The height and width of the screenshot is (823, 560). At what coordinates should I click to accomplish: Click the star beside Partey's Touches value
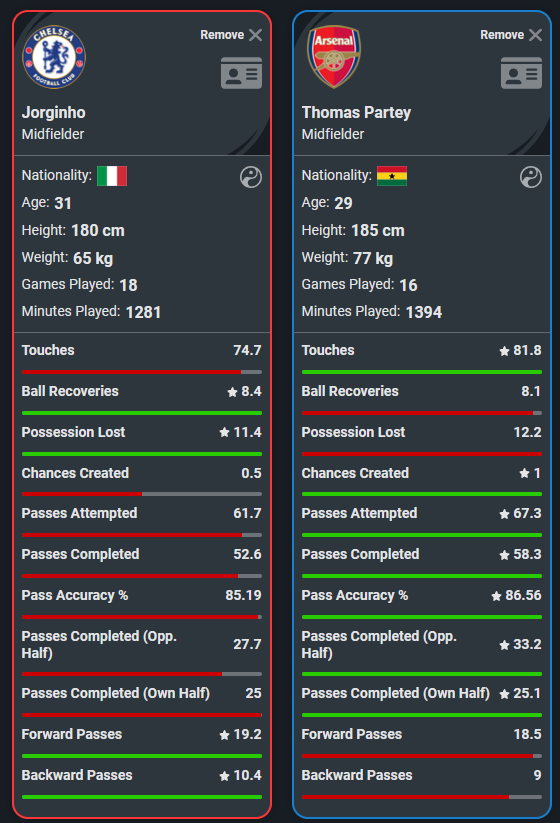click(x=504, y=351)
